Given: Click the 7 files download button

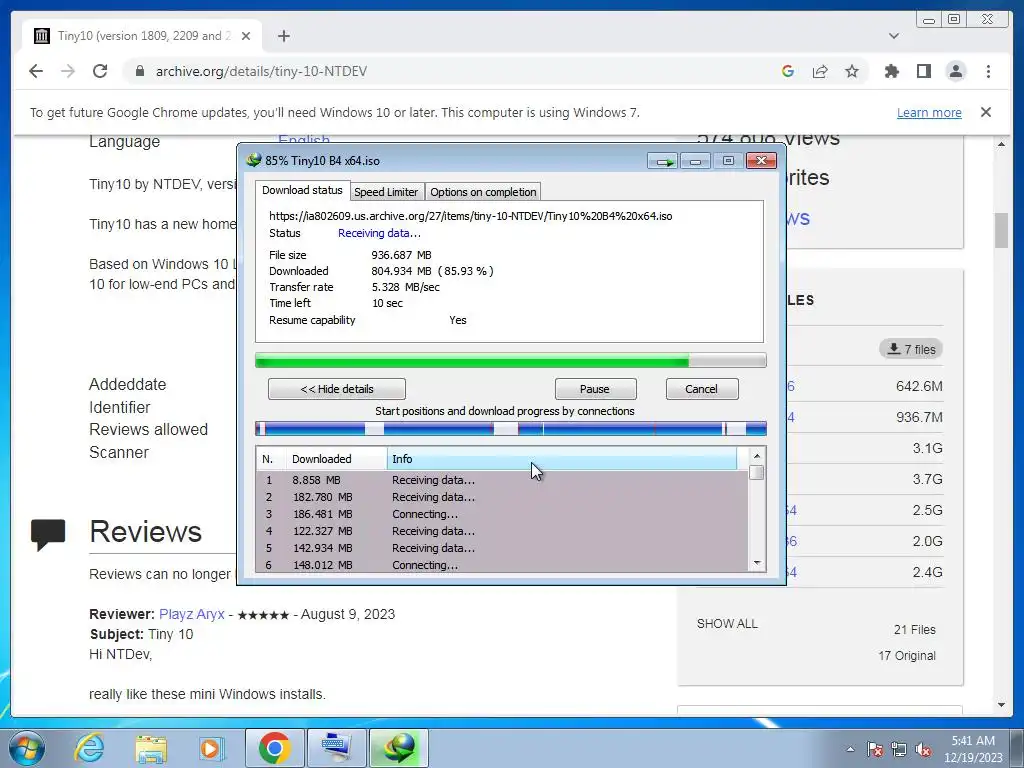Looking at the screenshot, I should coord(911,349).
